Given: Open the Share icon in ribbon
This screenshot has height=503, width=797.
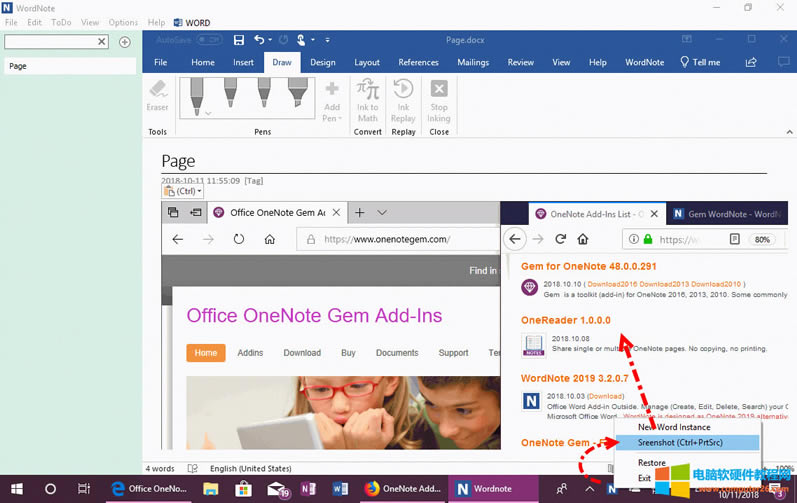Looking at the screenshot, I should (x=750, y=62).
